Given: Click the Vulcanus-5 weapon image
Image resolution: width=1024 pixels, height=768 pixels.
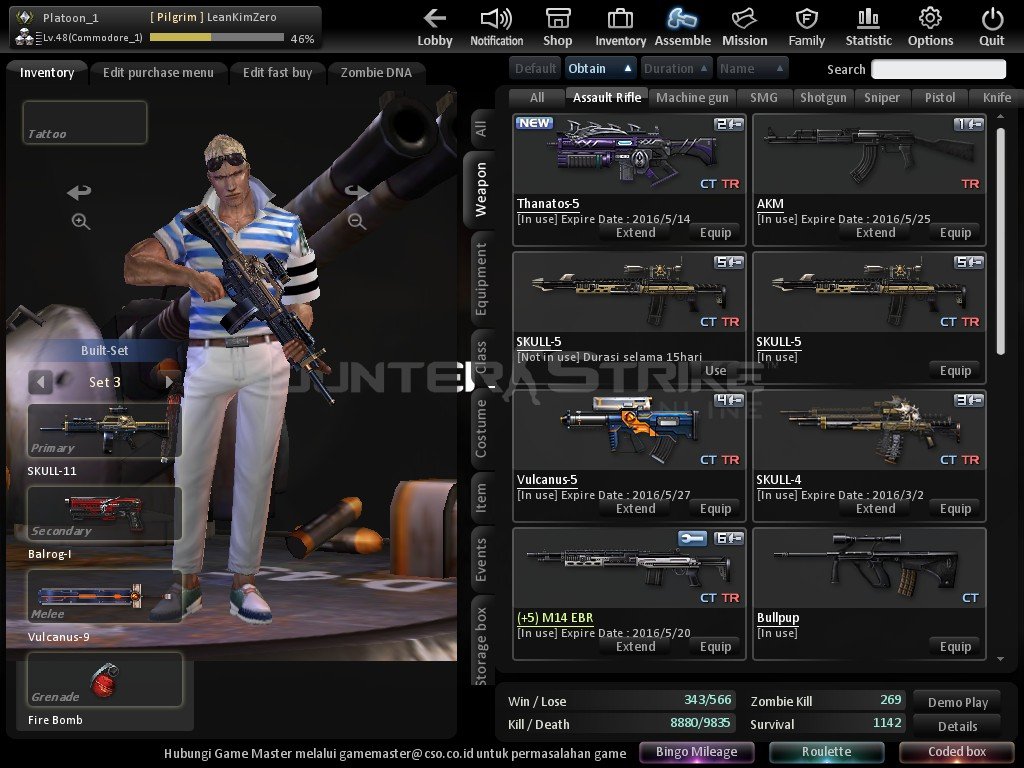Looking at the screenshot, I should tap(630, 430).
